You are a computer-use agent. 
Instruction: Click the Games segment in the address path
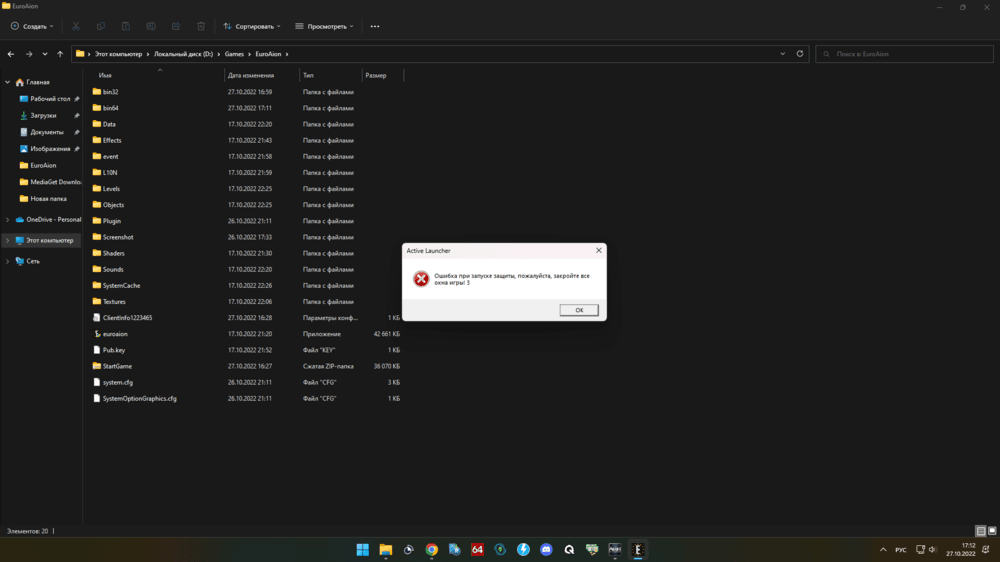[234, 54]
